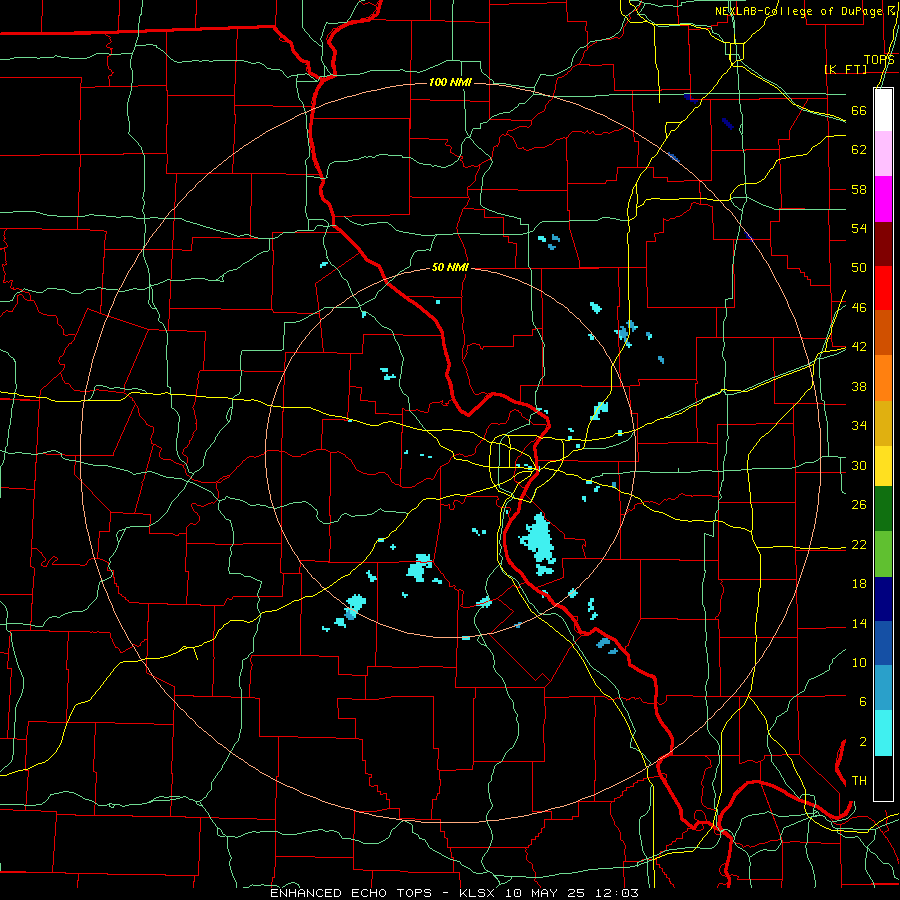Image resolution: width=900 pixels, height=900 pixels.
Task: Click the 'KLSX' radar site identifier
Action: pos(479,893)
